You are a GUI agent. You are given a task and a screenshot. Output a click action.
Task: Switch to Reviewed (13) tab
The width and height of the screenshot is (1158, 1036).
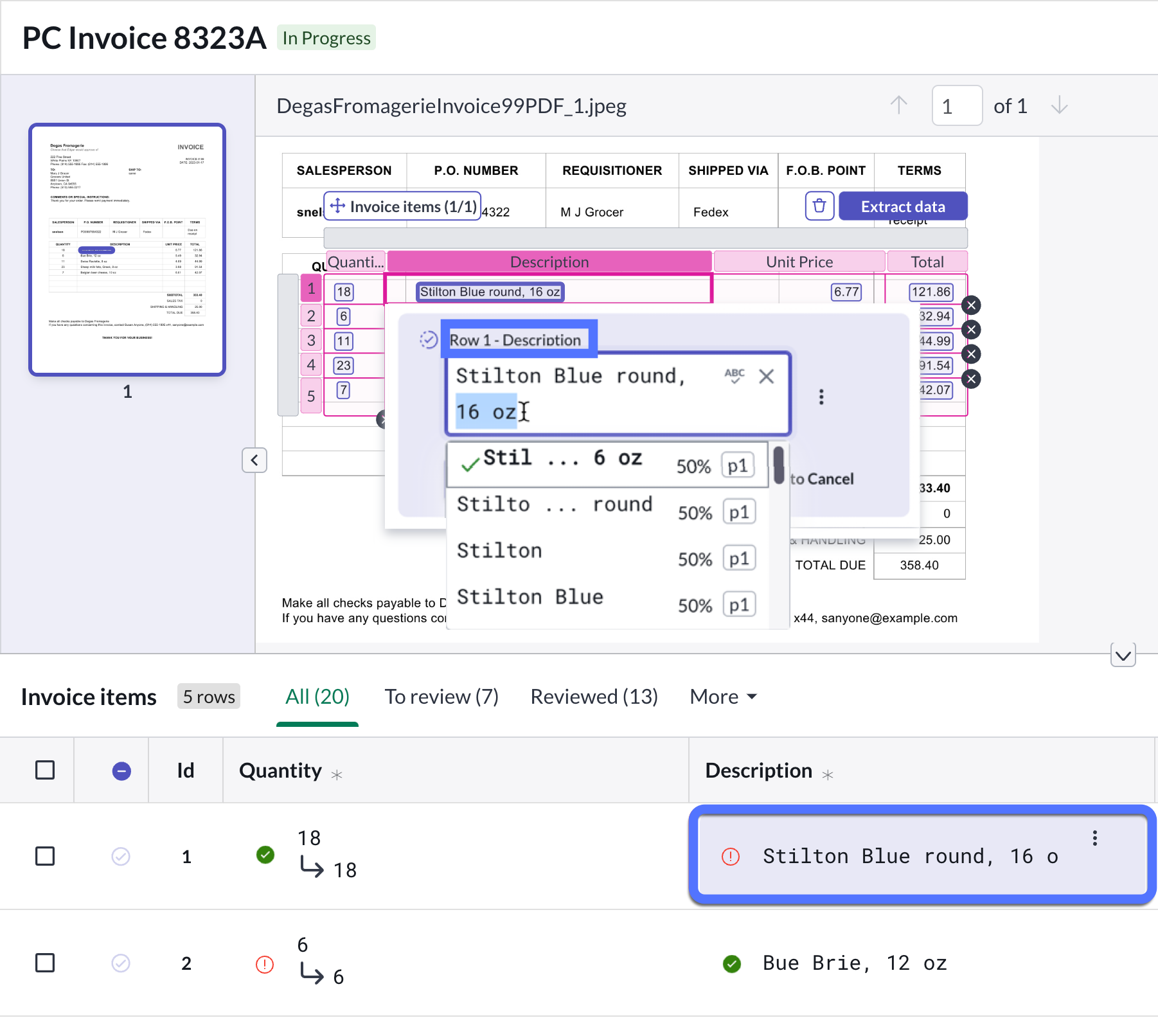[594, 697]
